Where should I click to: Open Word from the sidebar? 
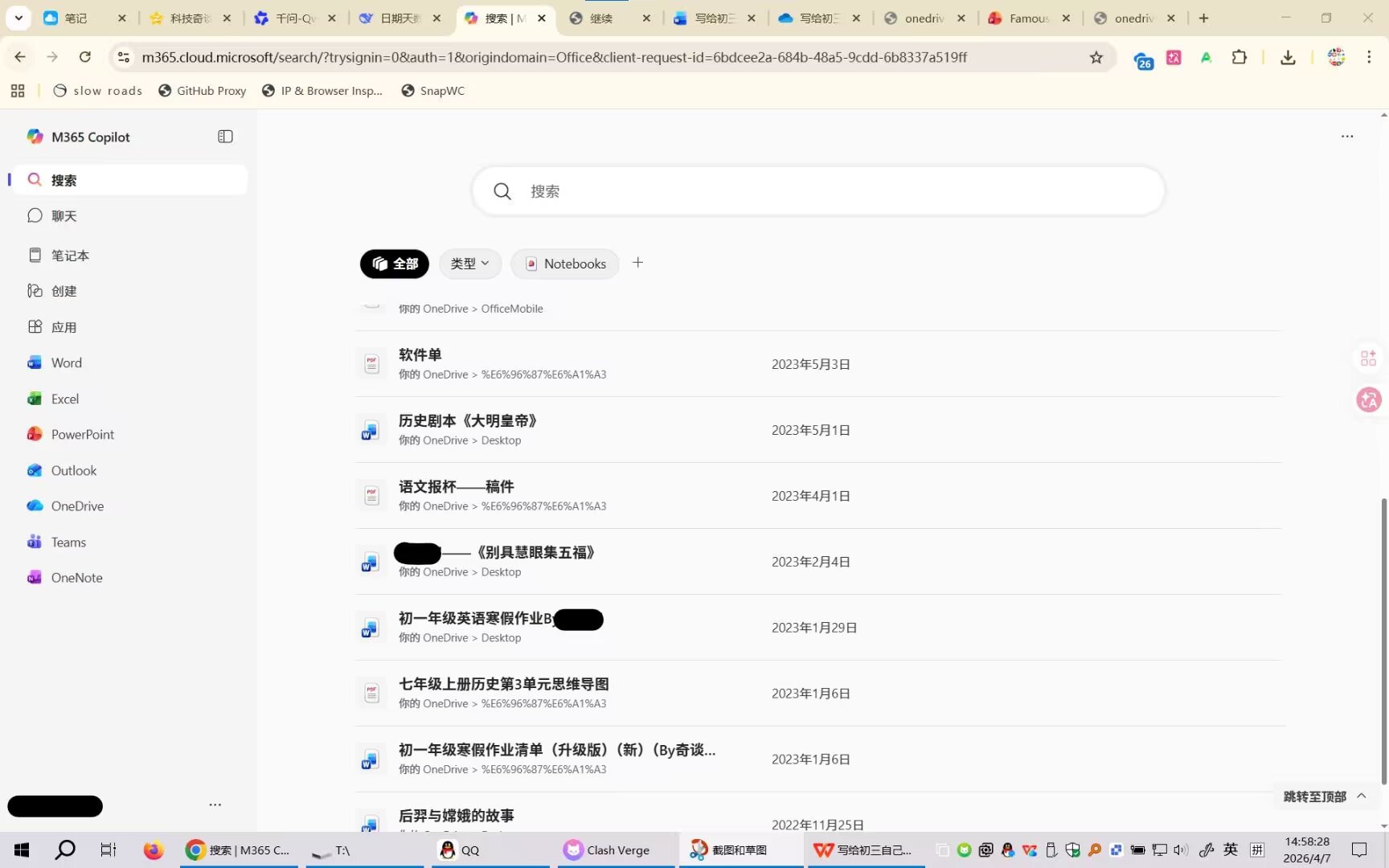[66, 362]
